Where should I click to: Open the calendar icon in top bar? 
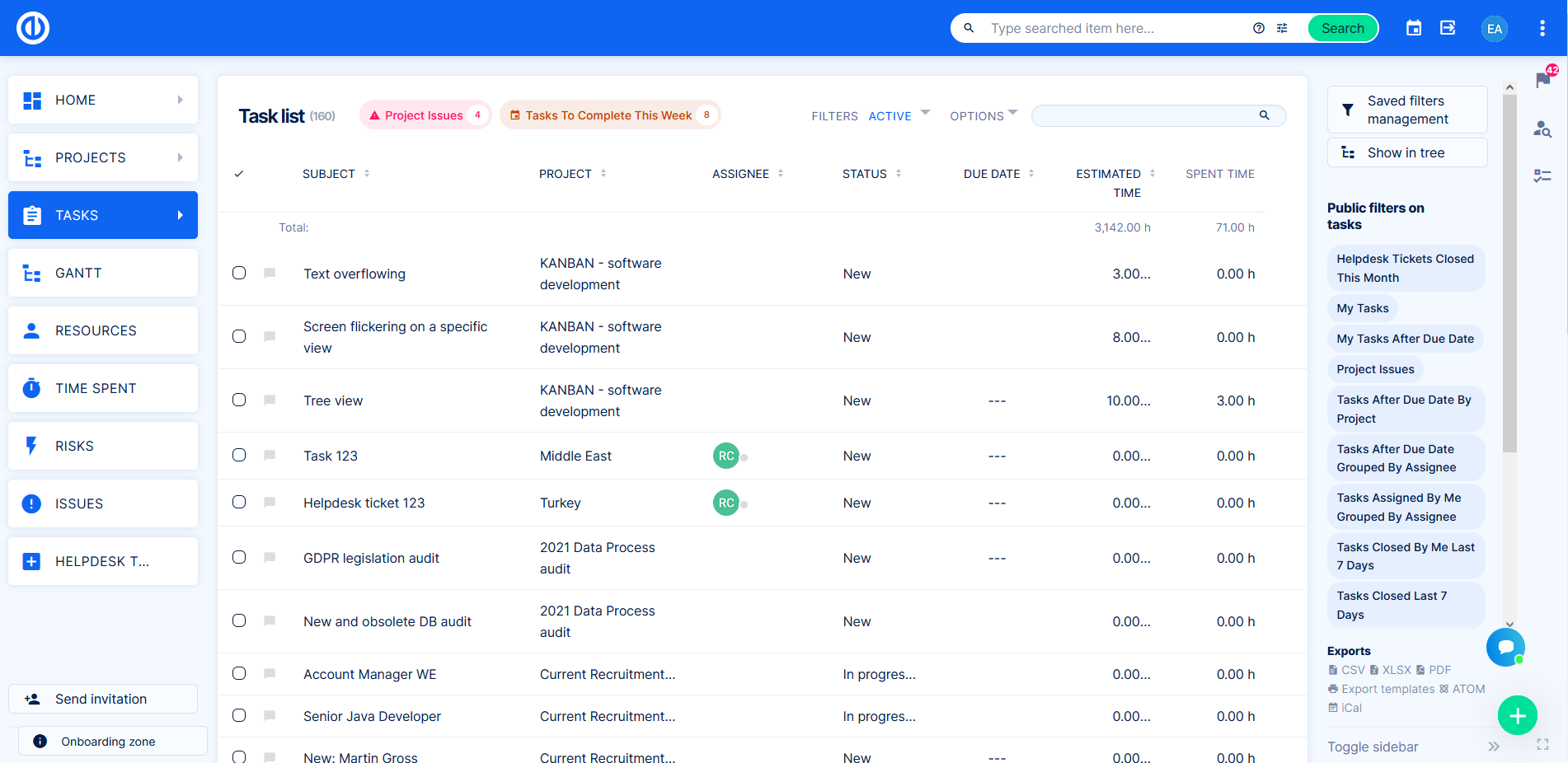coord(1413,28)
